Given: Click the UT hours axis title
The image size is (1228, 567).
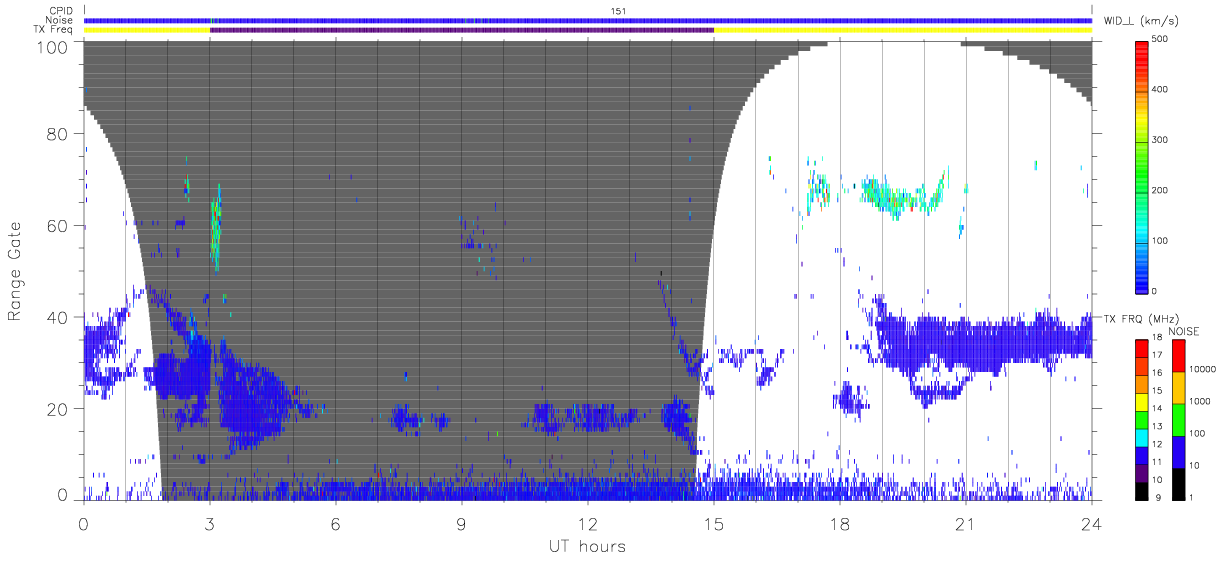Looking at the screenshot, I should [x=586, y=547].
